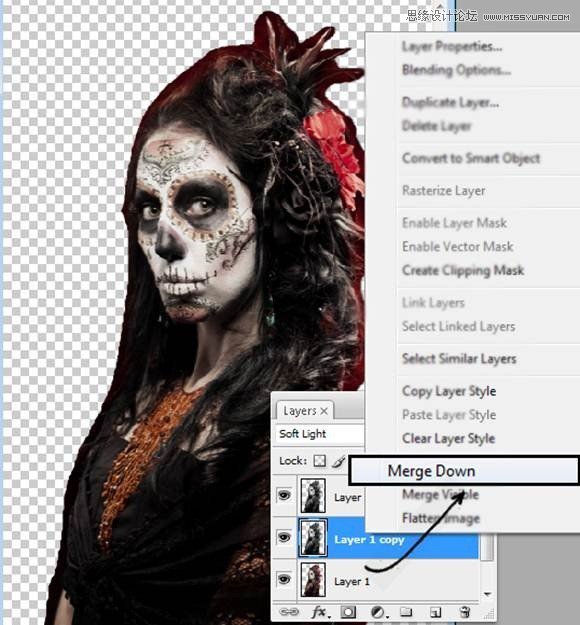The height and width of the screenshot is (625, 580).
Task: Add a layer mask with the mask icon
Action: point(348,612)
